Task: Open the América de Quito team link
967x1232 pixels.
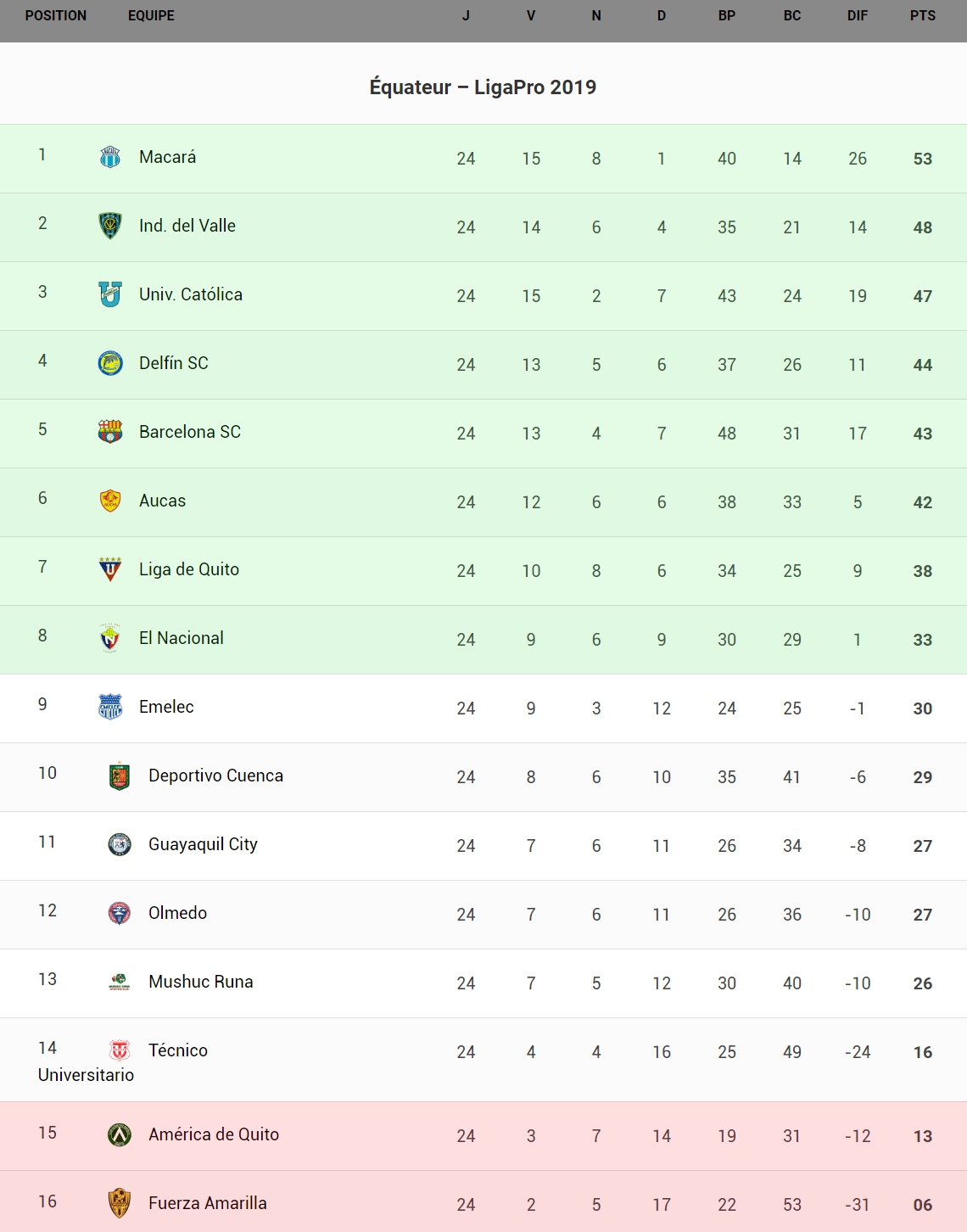Action: point(214,1134)
